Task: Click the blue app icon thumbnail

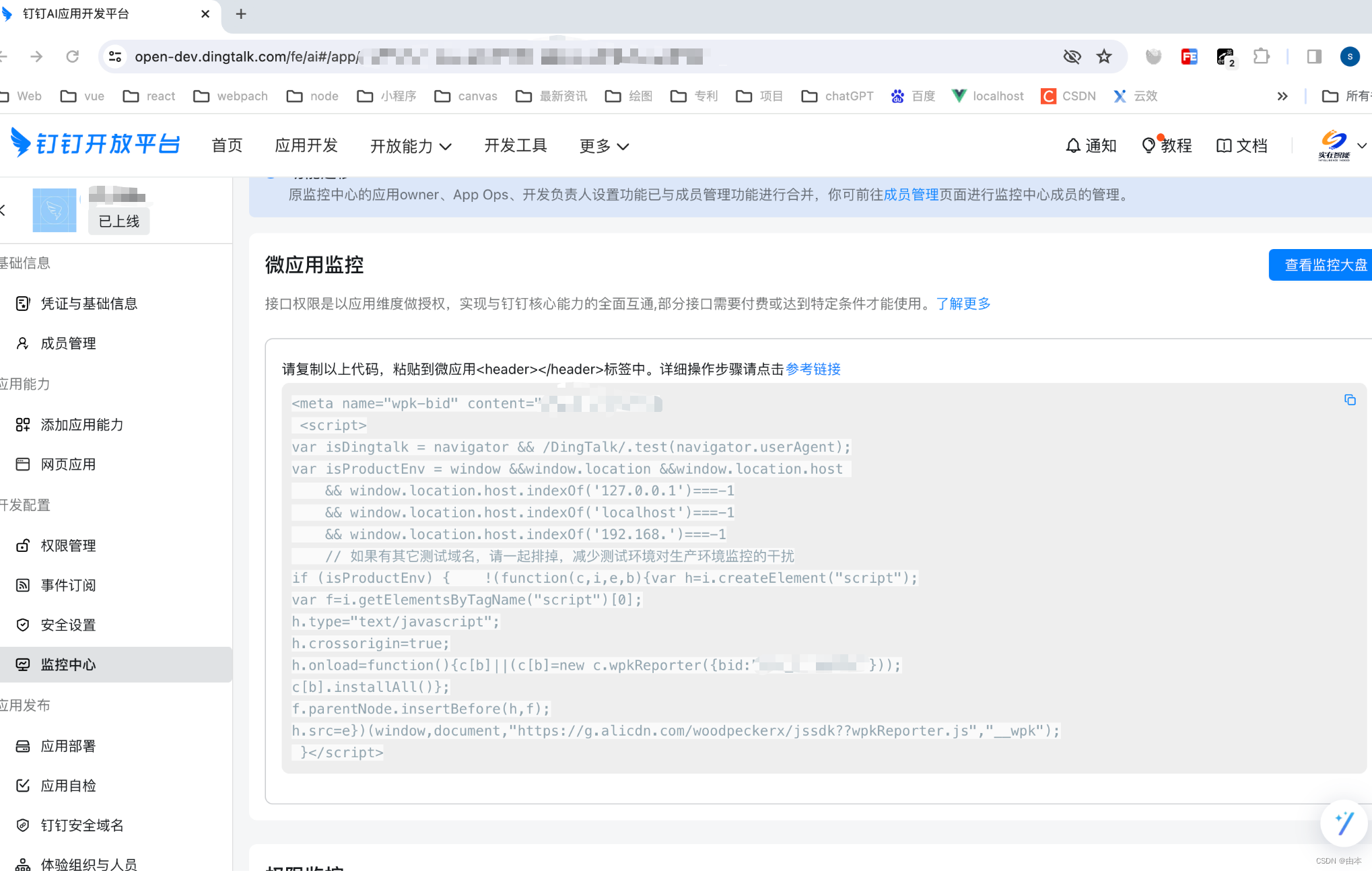Action: coord(55,210)
